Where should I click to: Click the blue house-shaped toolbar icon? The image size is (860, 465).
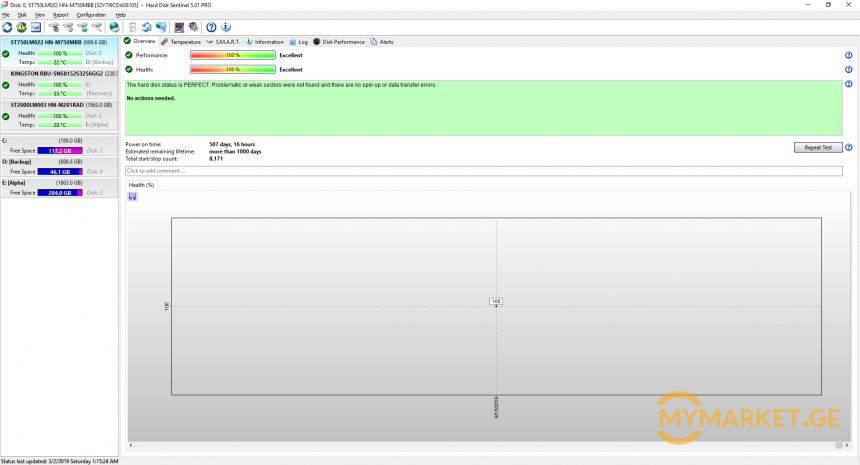coord(146,27)
